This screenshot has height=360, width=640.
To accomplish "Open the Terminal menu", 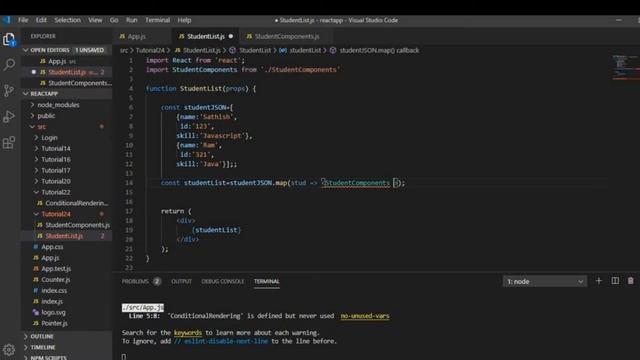I will [x=157, y=20].
